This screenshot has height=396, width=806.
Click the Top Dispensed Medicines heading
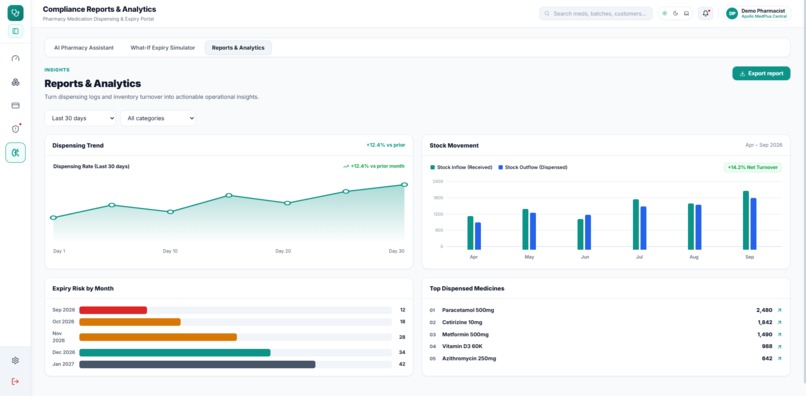467,289
